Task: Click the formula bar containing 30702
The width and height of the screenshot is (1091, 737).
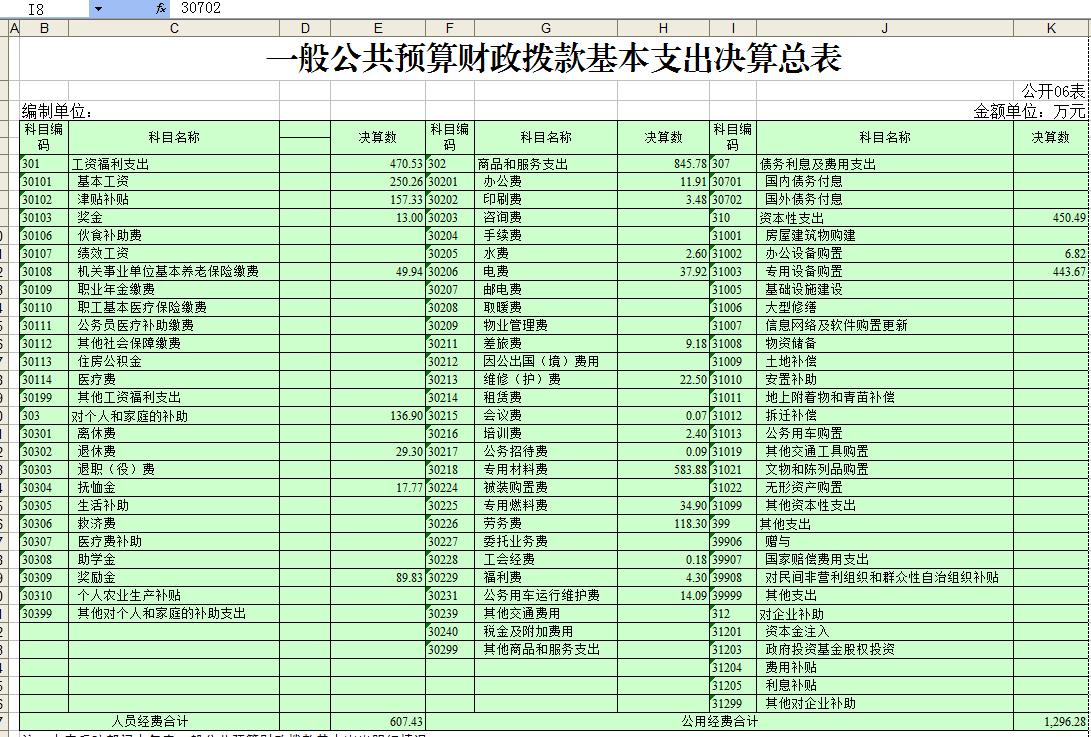Action: (x=600, y=8)
